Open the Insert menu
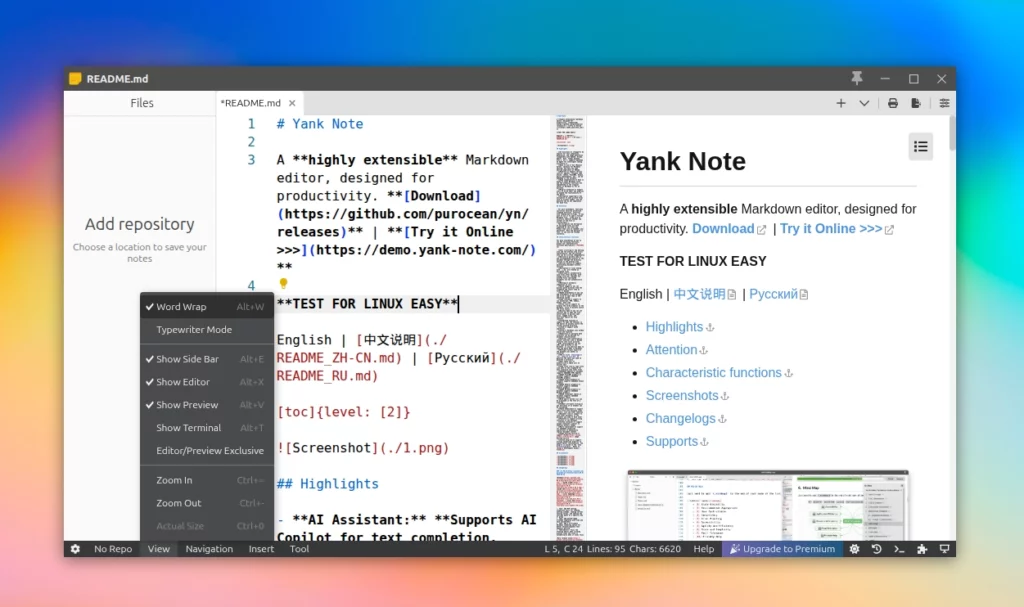This screenshot has width=1024, height=607. [x=261, y=549]
